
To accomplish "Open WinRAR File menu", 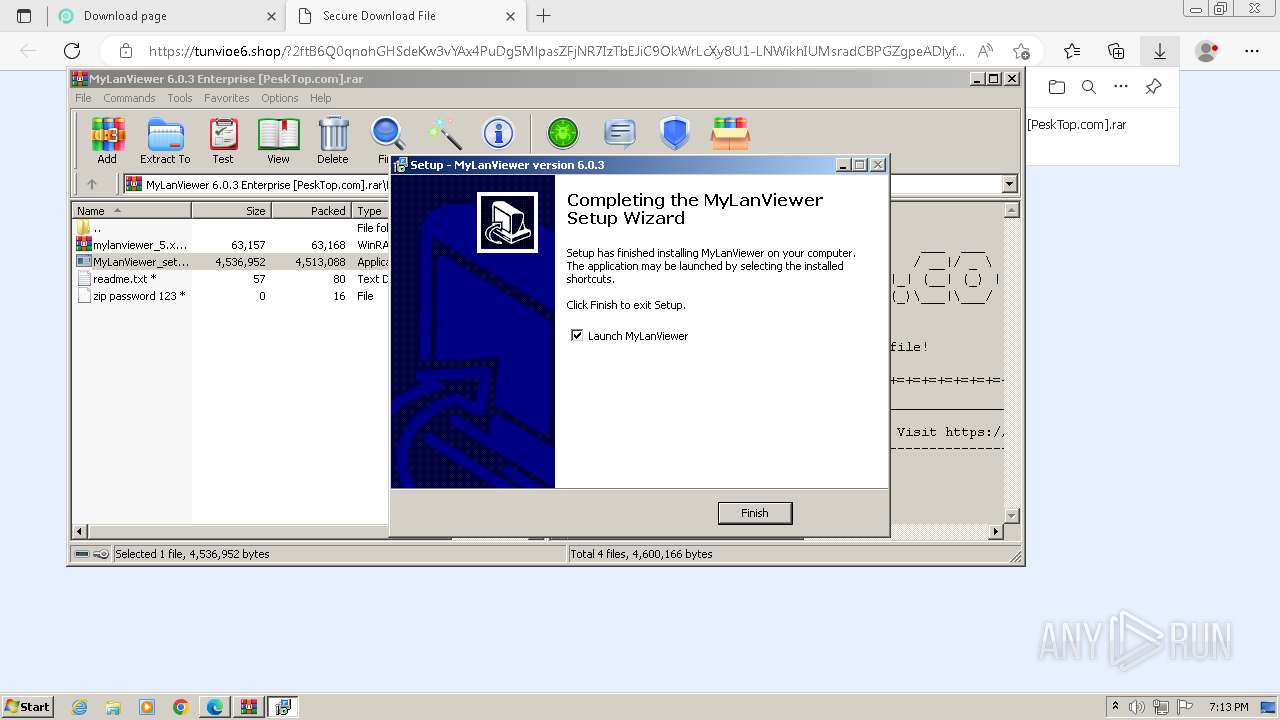I will (x=83, y=98).
